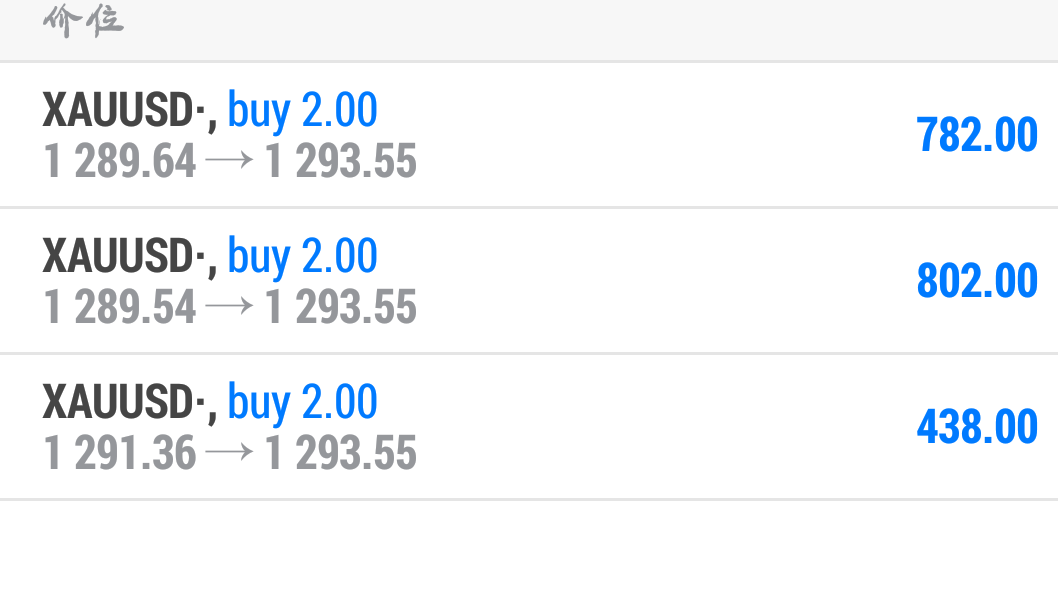This screenshot has width=1058, height=596.
Task: Click buy 2.00 label in second row
Action: pyautogui.click(x=302, y=256)
